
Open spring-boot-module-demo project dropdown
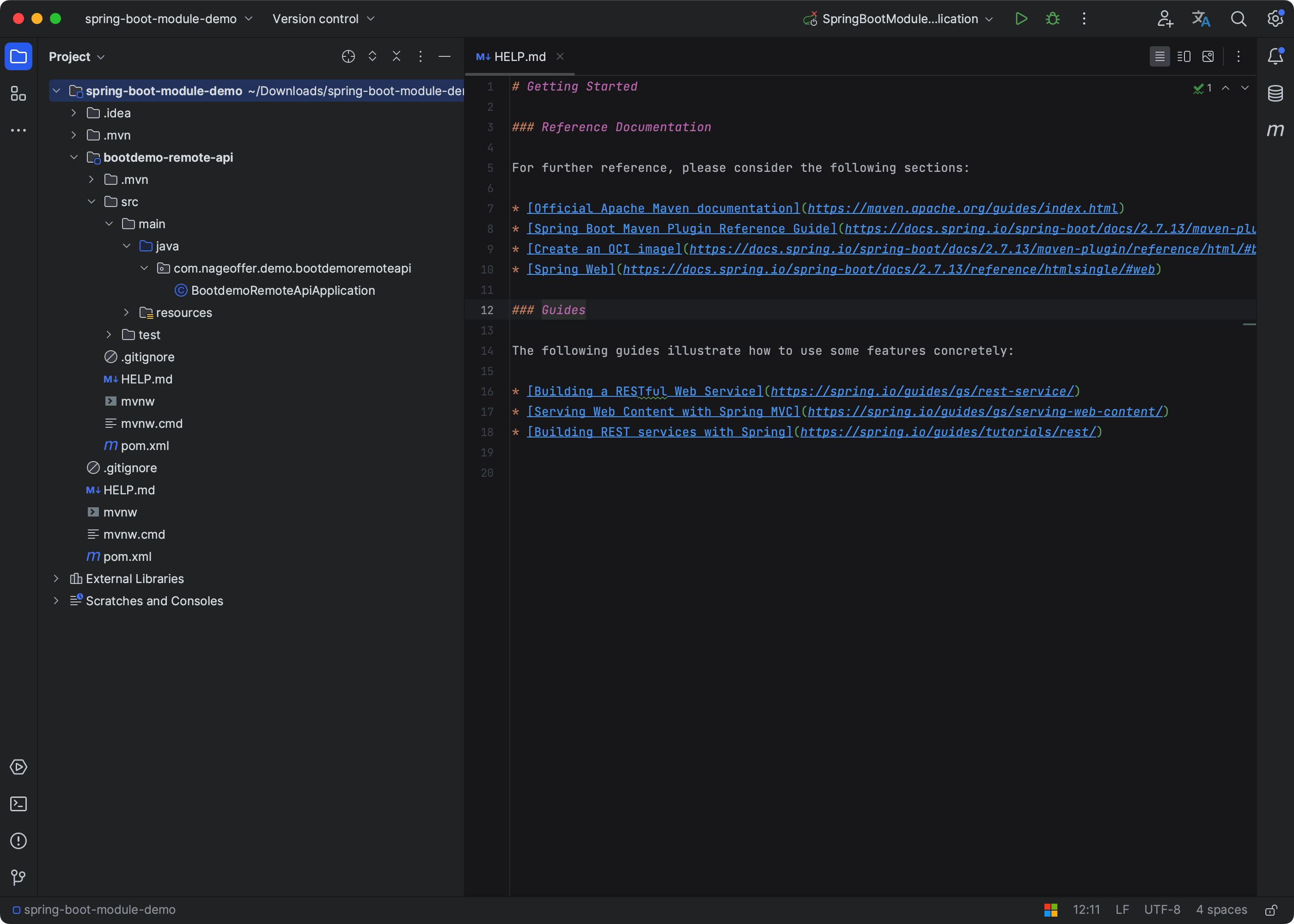point(168,19)
